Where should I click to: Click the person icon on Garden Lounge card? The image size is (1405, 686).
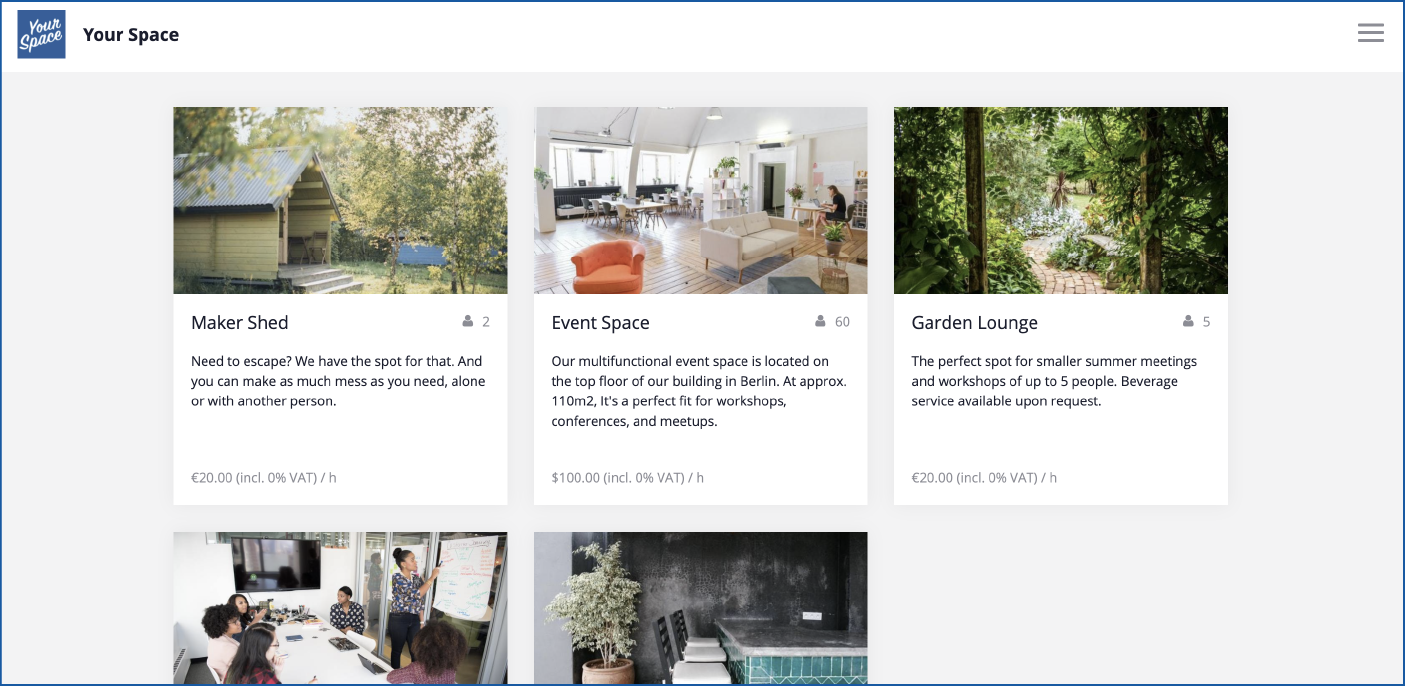(x=1188, y=322)
